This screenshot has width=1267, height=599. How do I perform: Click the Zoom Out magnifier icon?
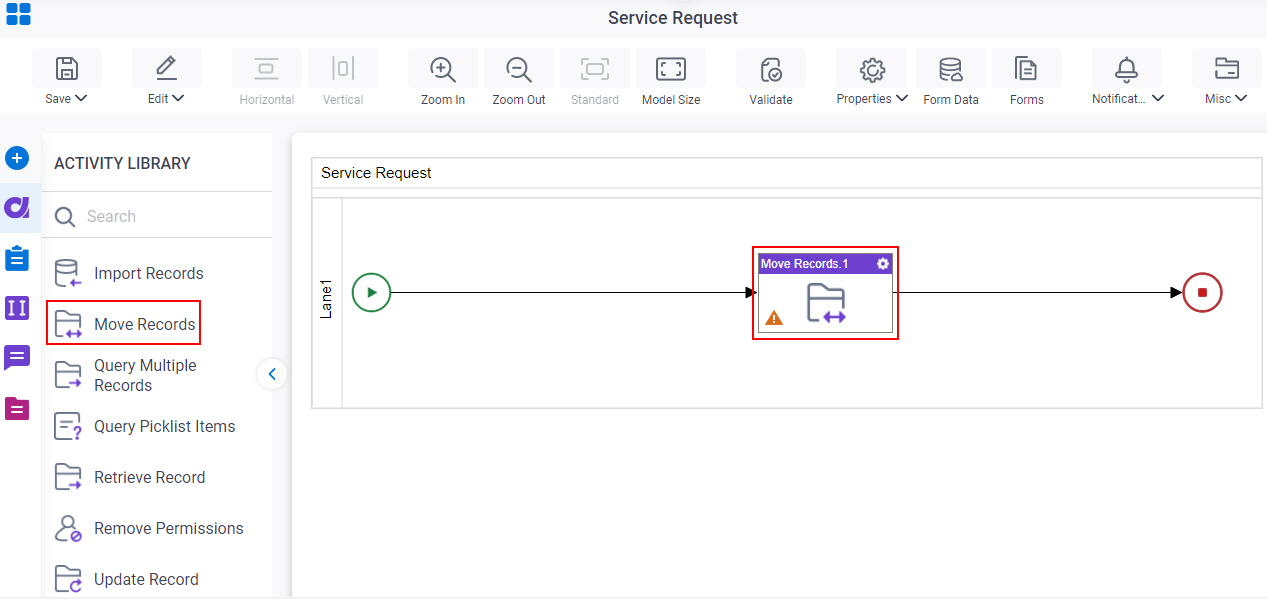[x=518, y=69]
